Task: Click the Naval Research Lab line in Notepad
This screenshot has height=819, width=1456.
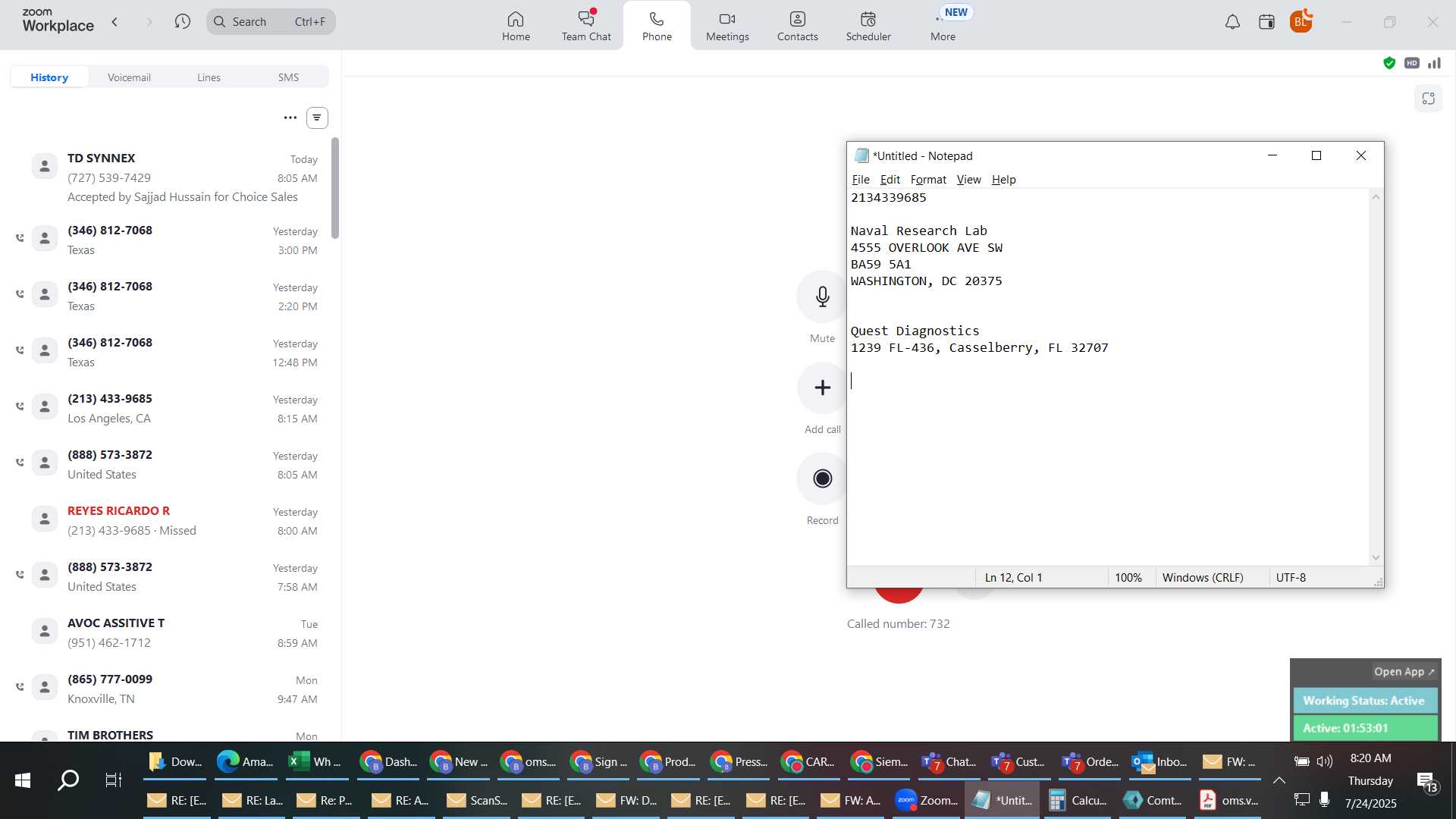Action: (919, 231)
